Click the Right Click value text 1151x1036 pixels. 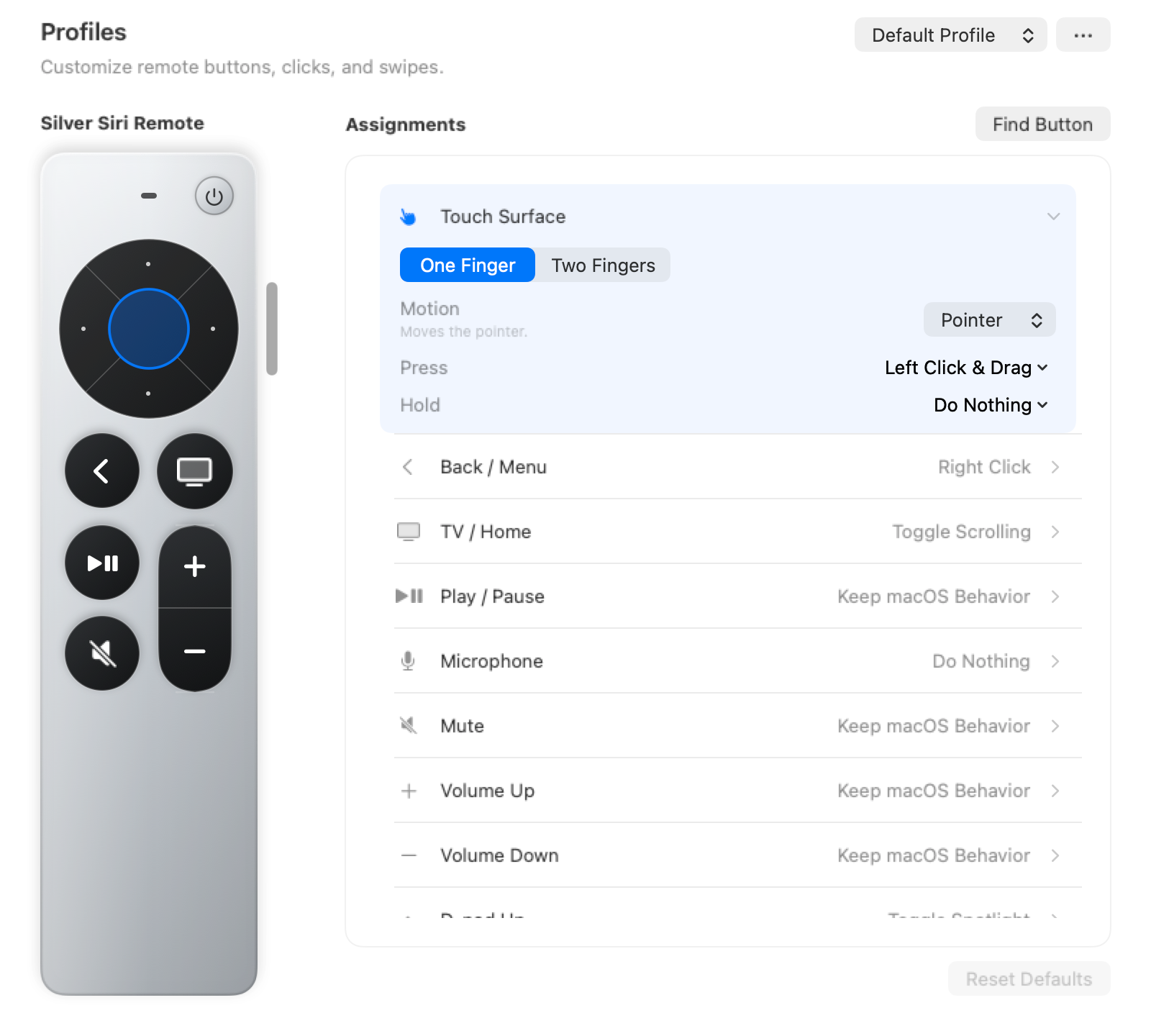(x=984, y=467)
